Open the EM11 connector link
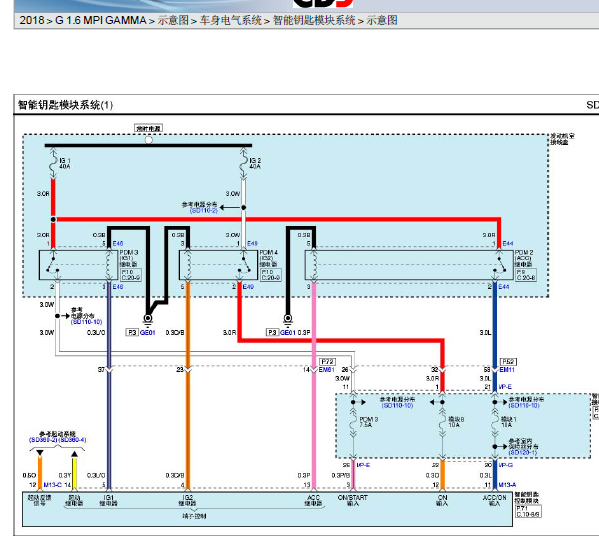The image size is (599, 554). 507,370
